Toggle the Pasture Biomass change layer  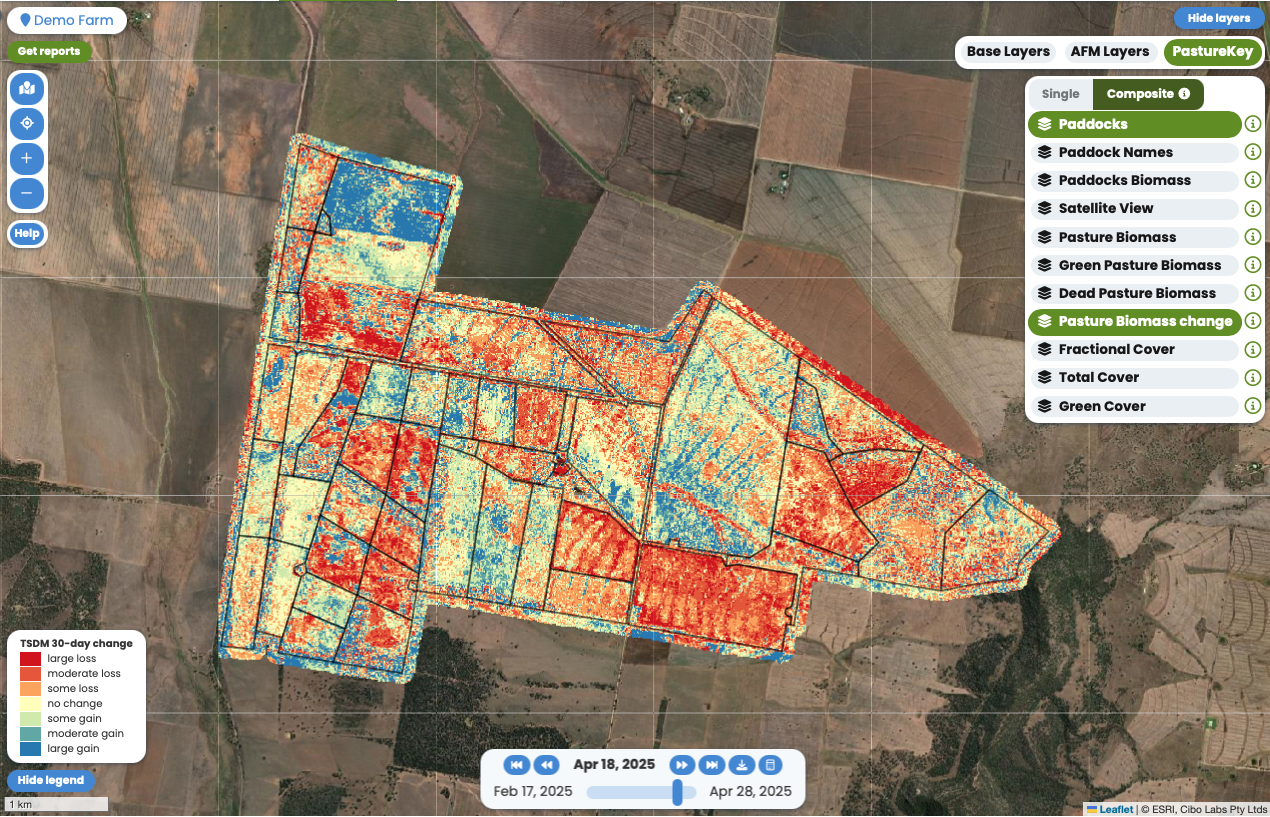pos(1134,322)
